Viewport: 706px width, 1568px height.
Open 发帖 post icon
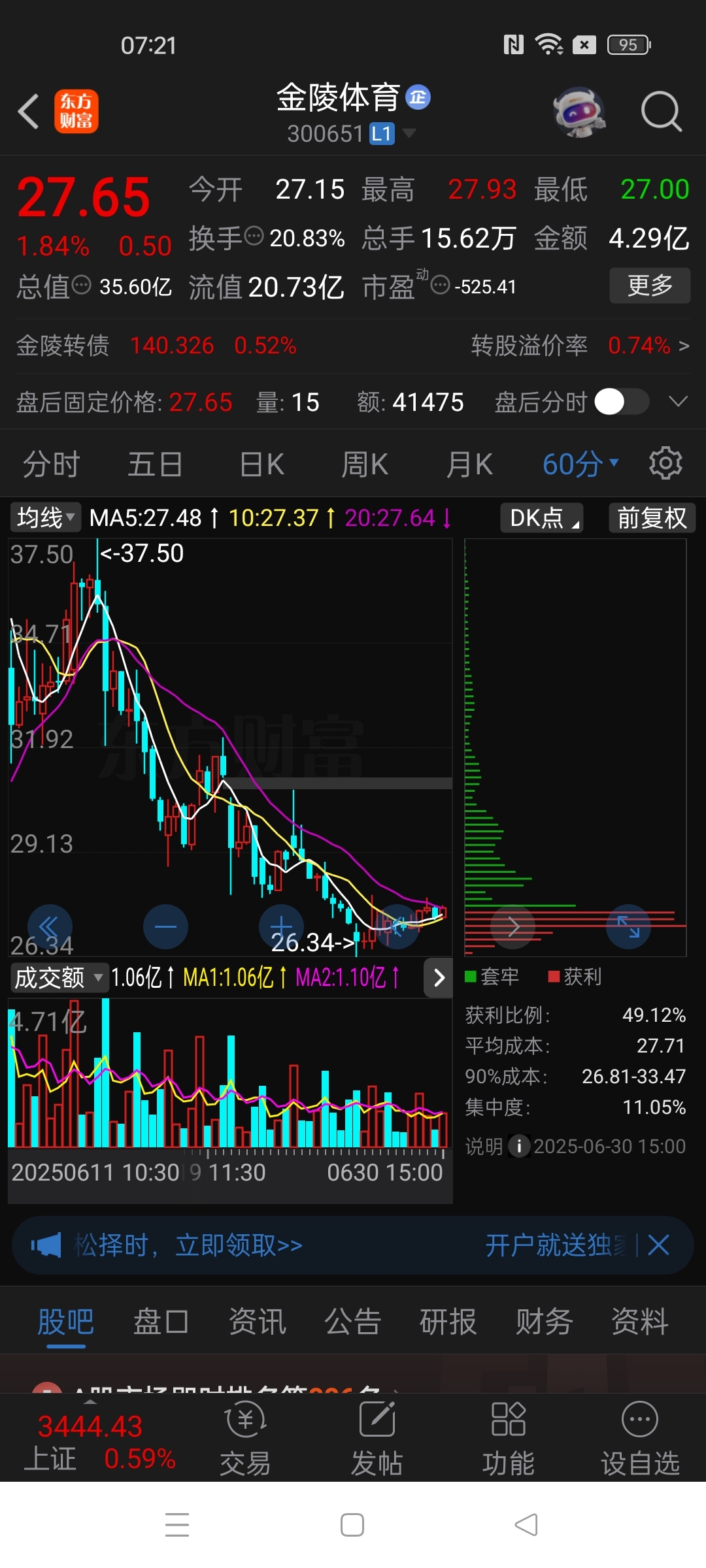click(x=377, y=1440)
